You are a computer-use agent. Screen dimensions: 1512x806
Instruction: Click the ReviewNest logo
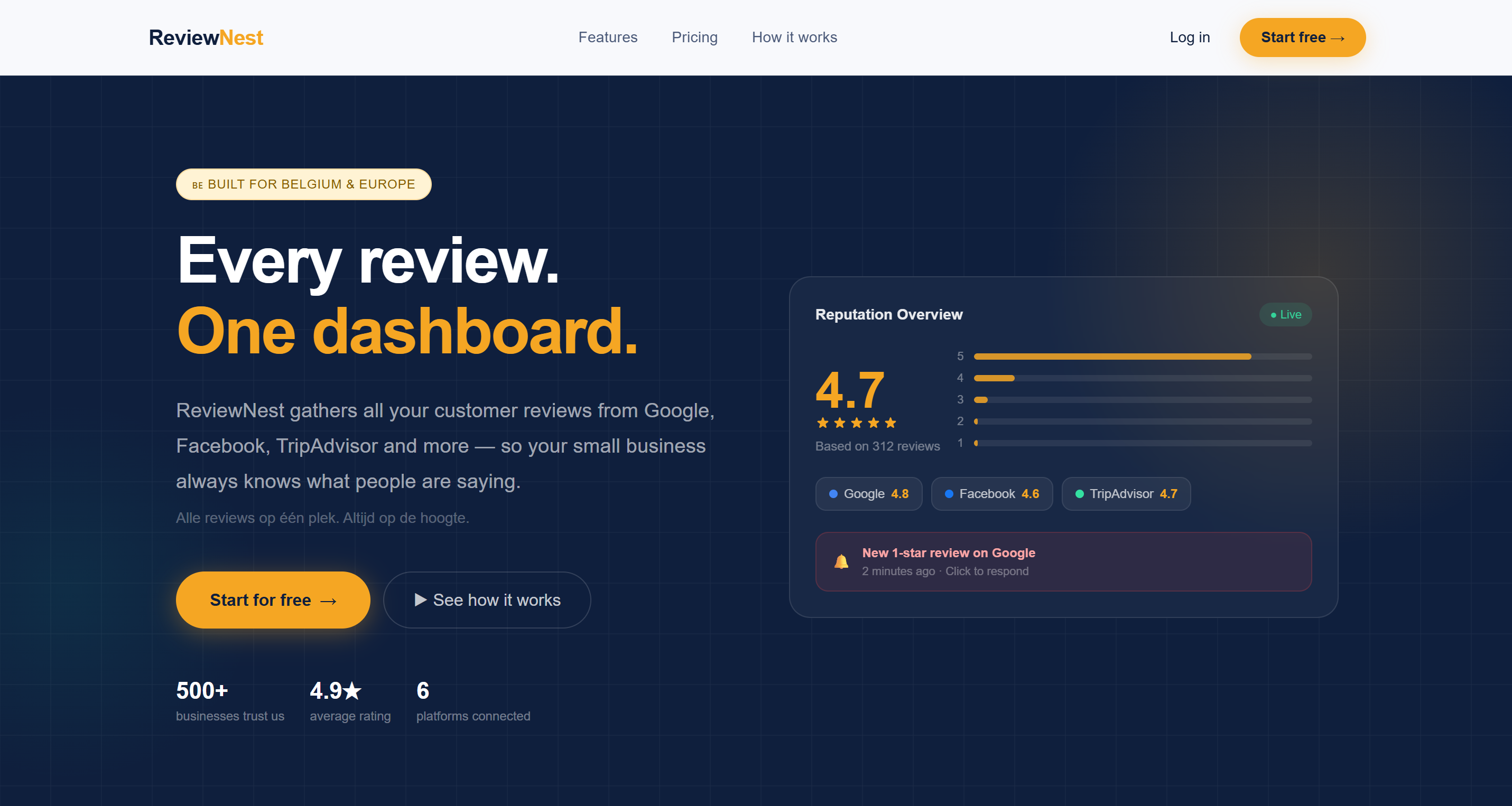(206, 38)
